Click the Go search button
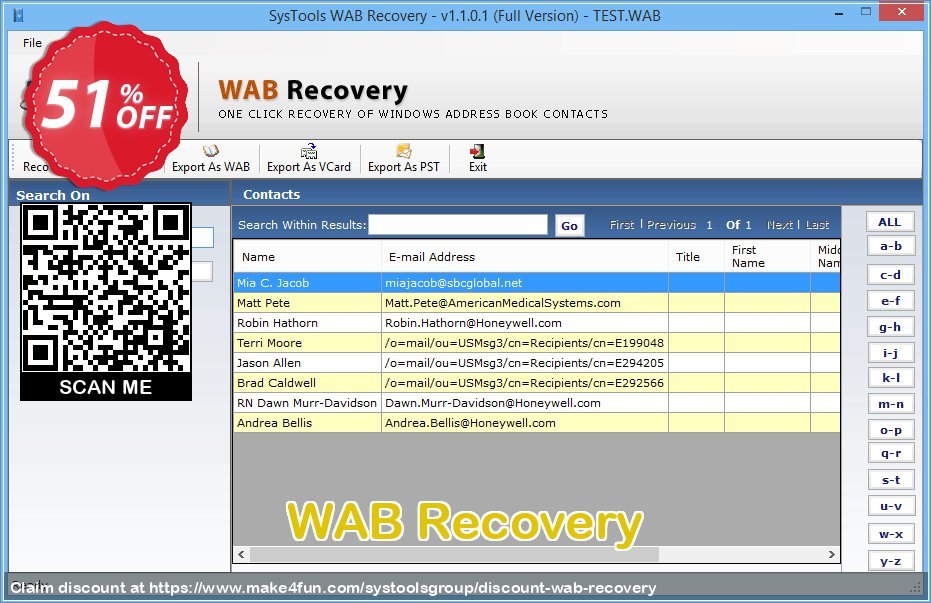The image size is (931, 603). (x=569, y=226)
